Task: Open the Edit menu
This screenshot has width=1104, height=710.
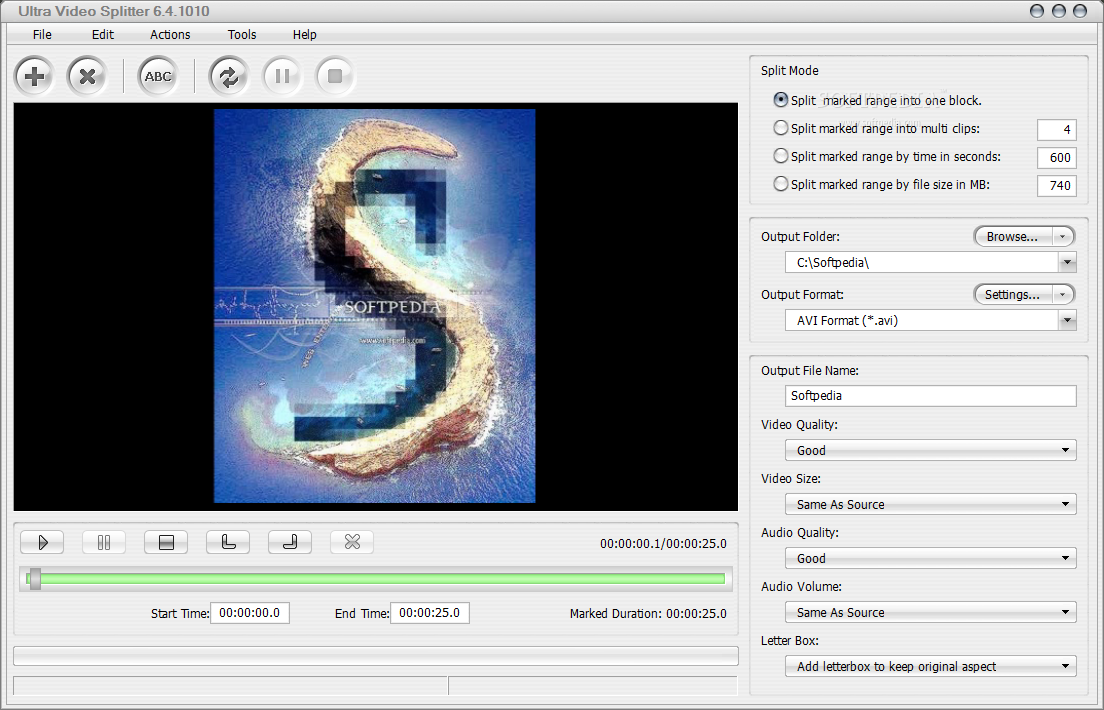Action: (103, 35)
